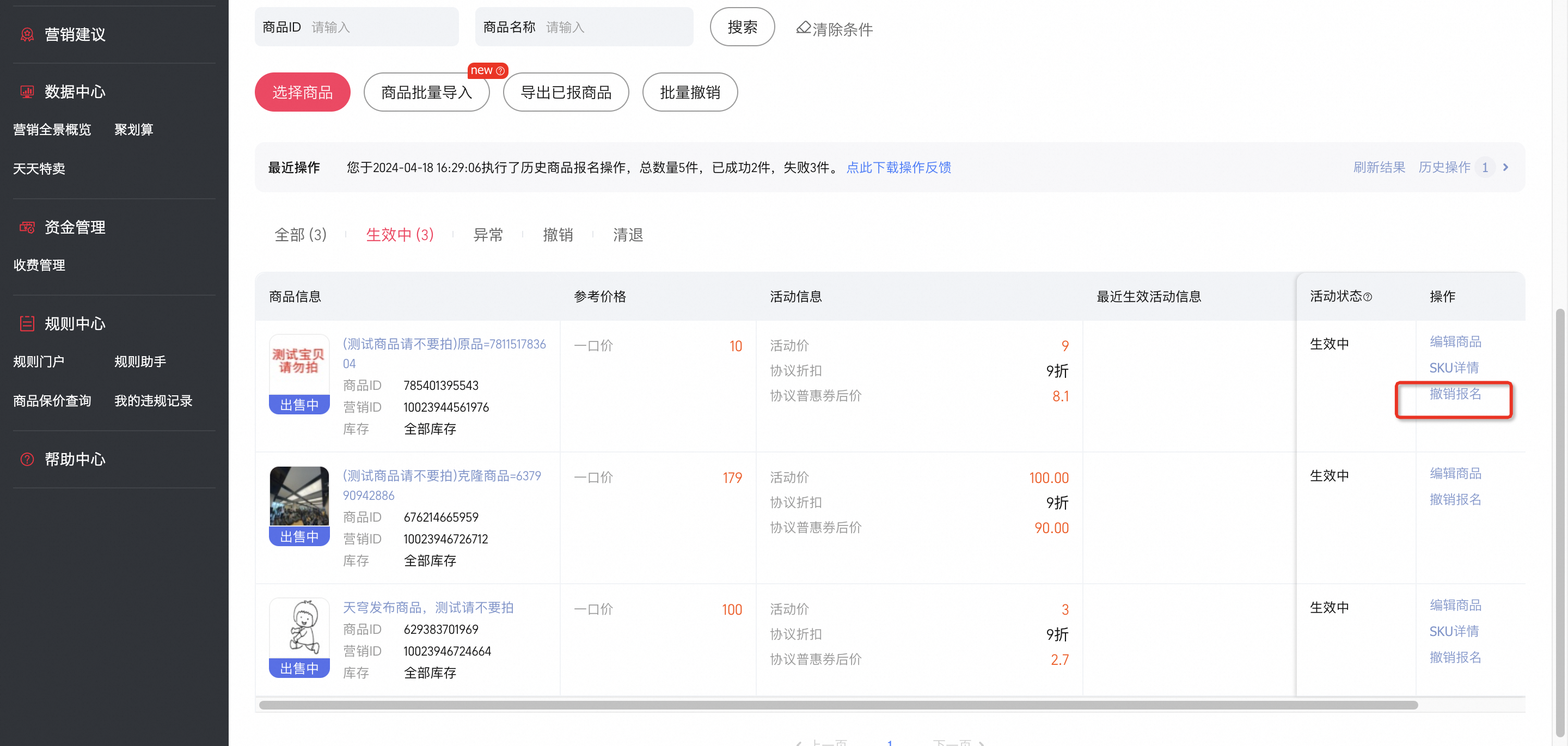
Task: Switch to the 异常 tab
Action: click(488, 235)
